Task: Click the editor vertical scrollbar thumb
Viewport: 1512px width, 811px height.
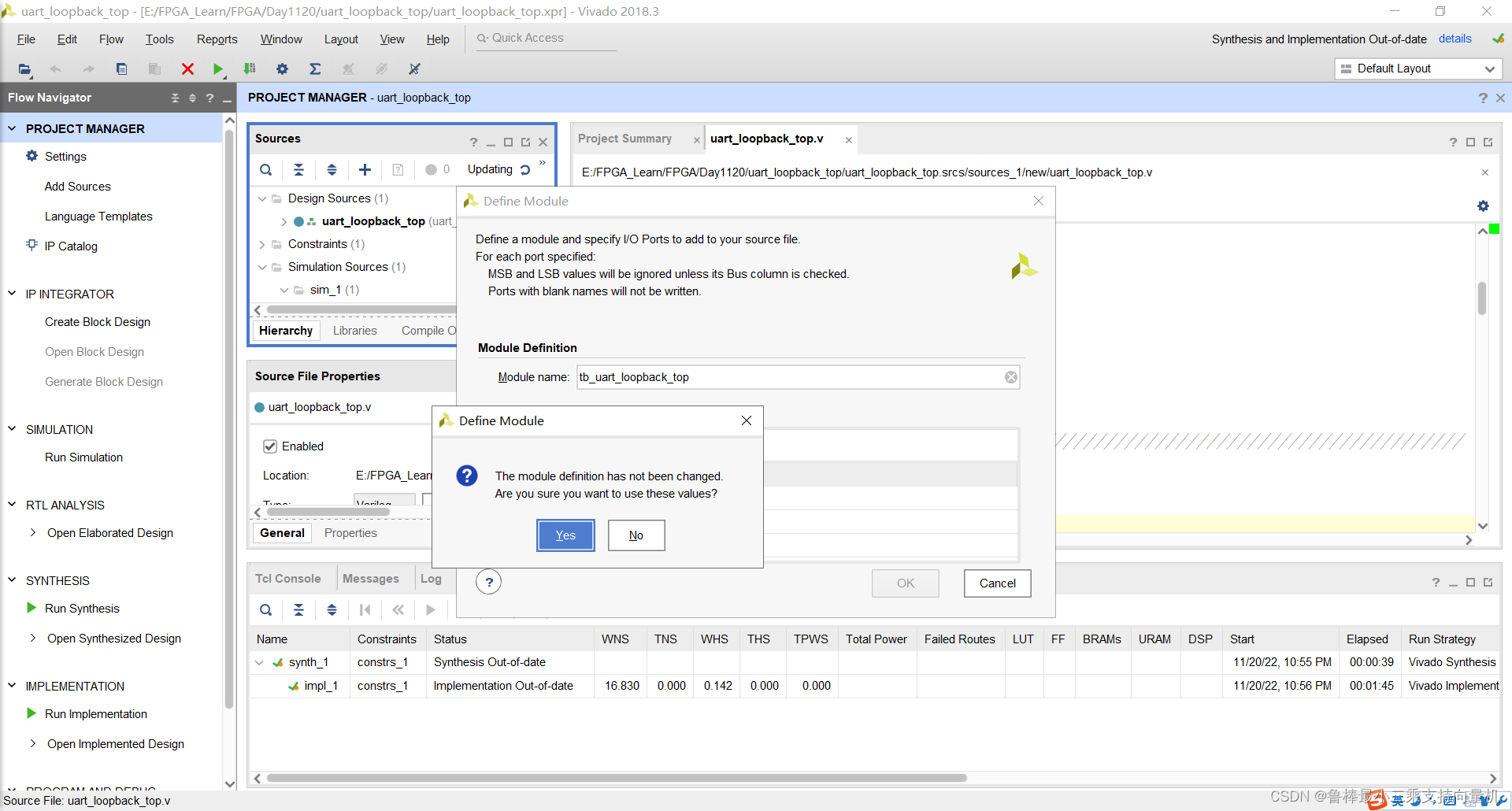Action: [1482, 298]
